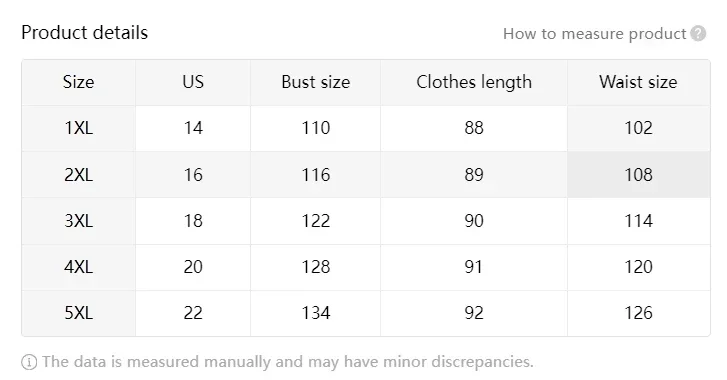Click bust size value 110

coord(316,128)
